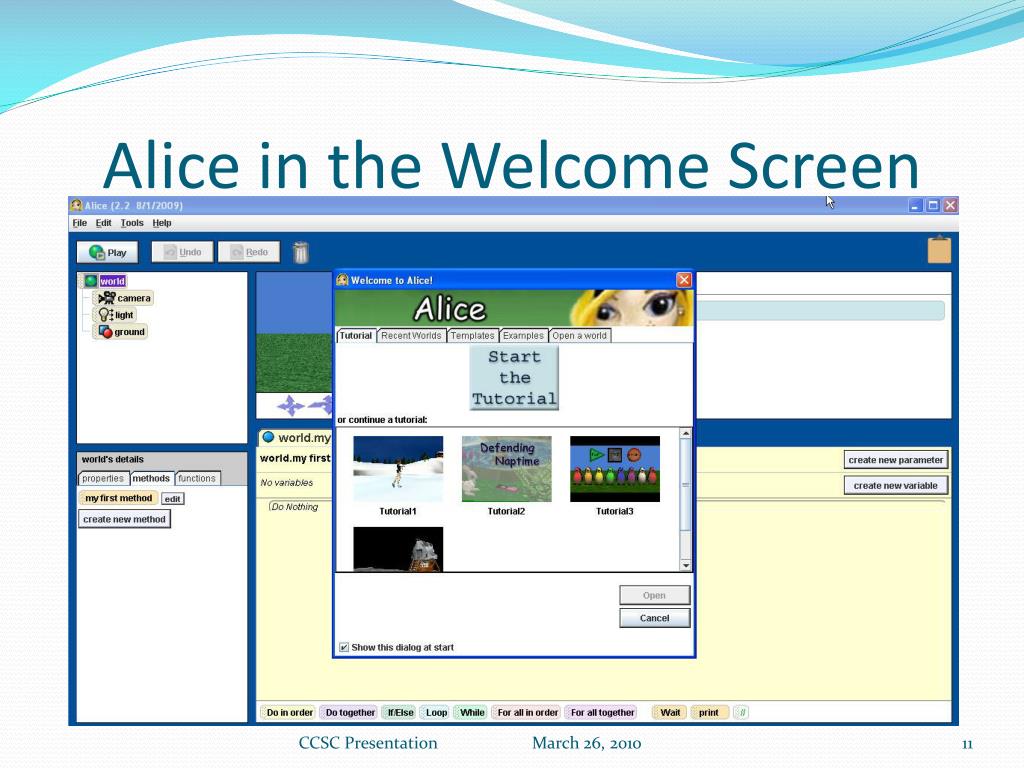Open the Recent Worlds tab
This screenshot has height=768, width=1024.
(x=411, y=336)
